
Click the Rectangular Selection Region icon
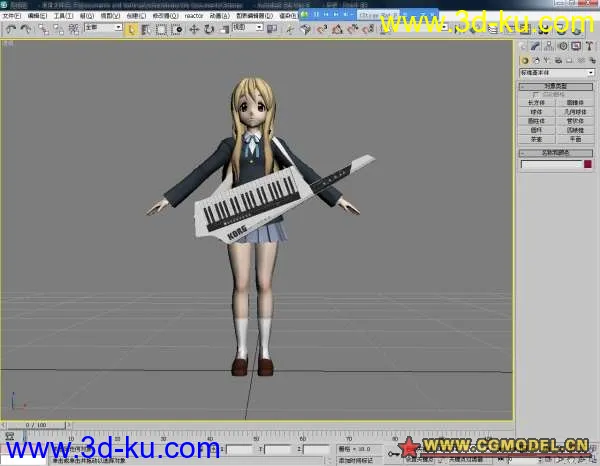click(161, 29)
